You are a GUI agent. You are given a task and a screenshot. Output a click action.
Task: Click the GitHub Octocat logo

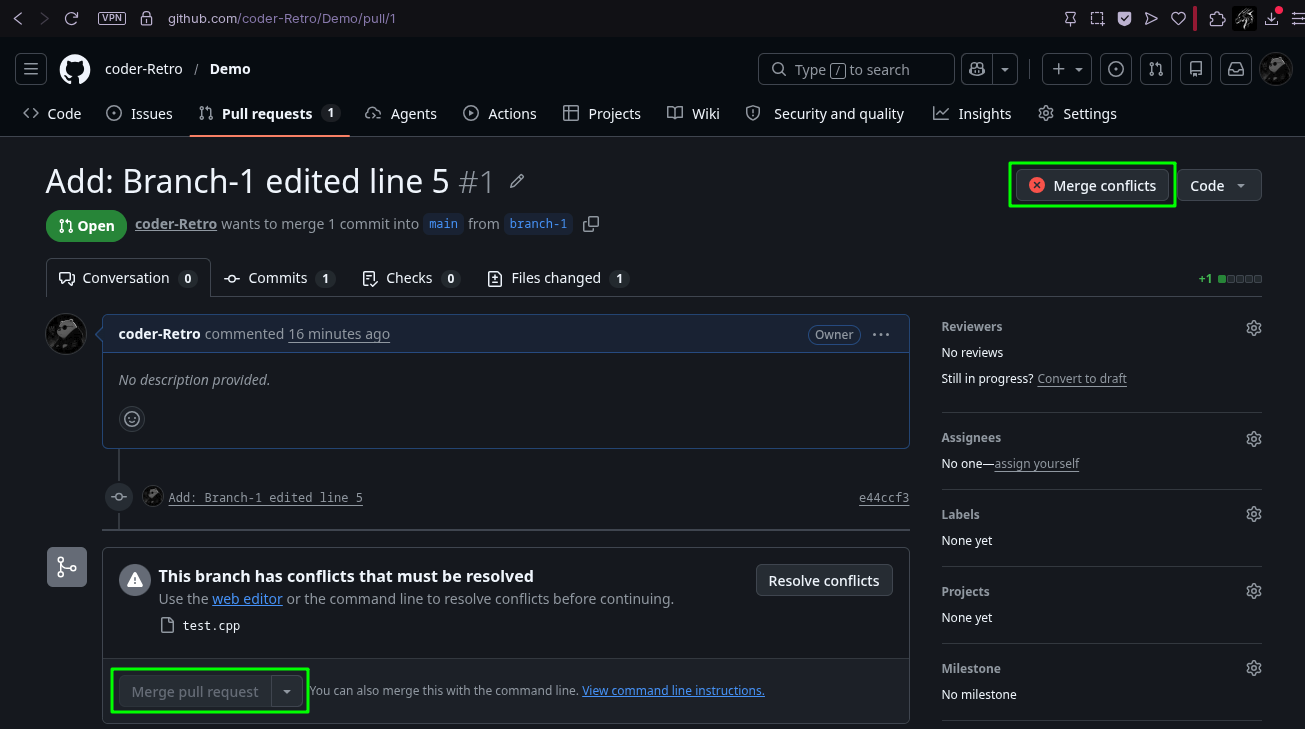tap(75, 69)
